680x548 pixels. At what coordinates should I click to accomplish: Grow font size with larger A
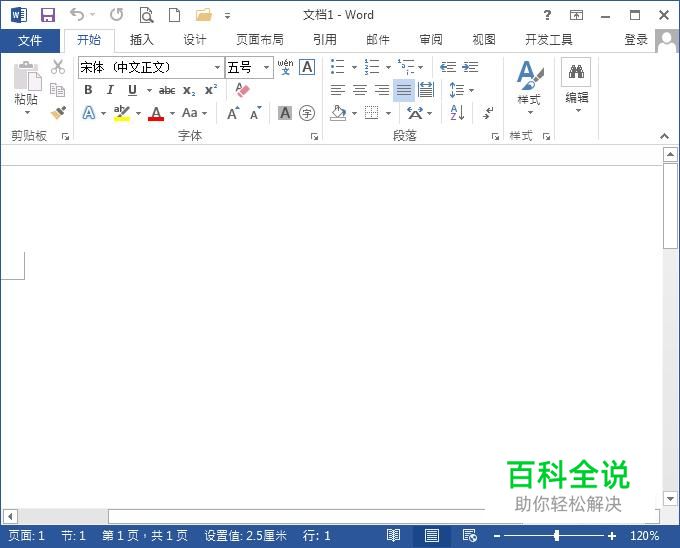(x=233, y=113)
